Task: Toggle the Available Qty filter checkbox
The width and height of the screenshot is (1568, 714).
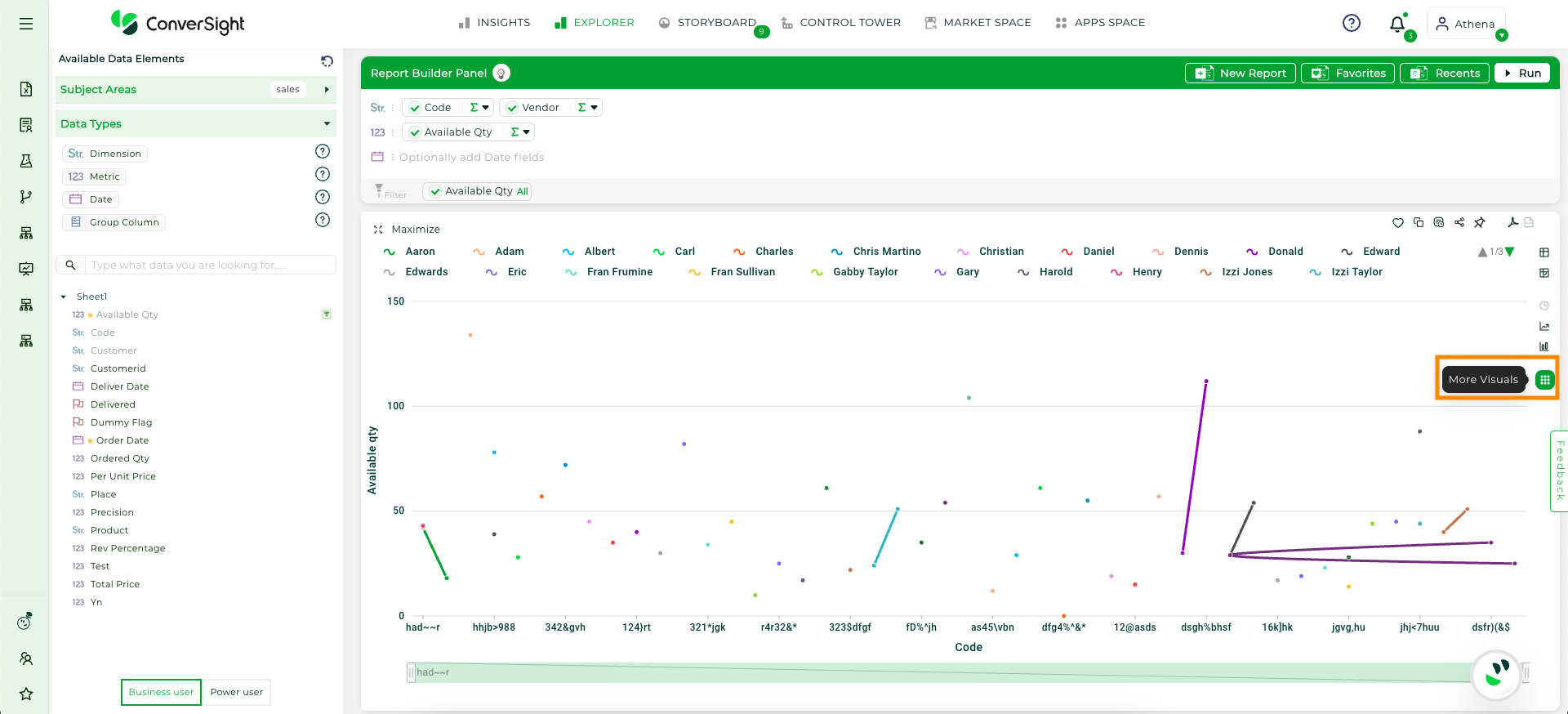Action: click(x=435, y=191)
